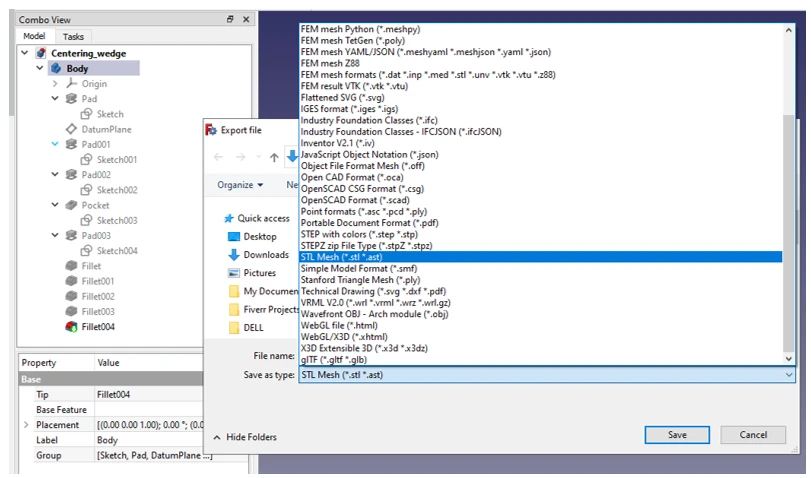This screenshot has width=811, height=478.
Task: Collapse the Pad node
Action: coord(55,98)
